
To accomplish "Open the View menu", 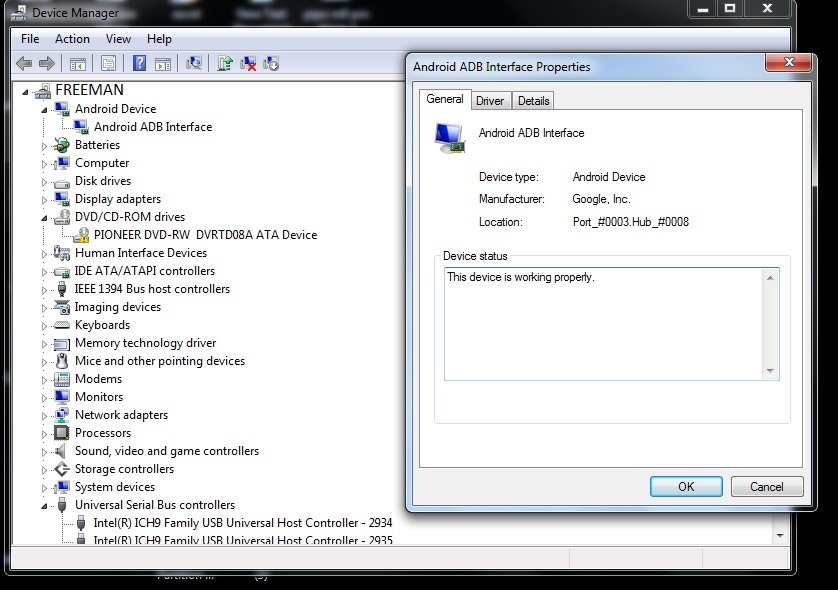I will [118, 39].
